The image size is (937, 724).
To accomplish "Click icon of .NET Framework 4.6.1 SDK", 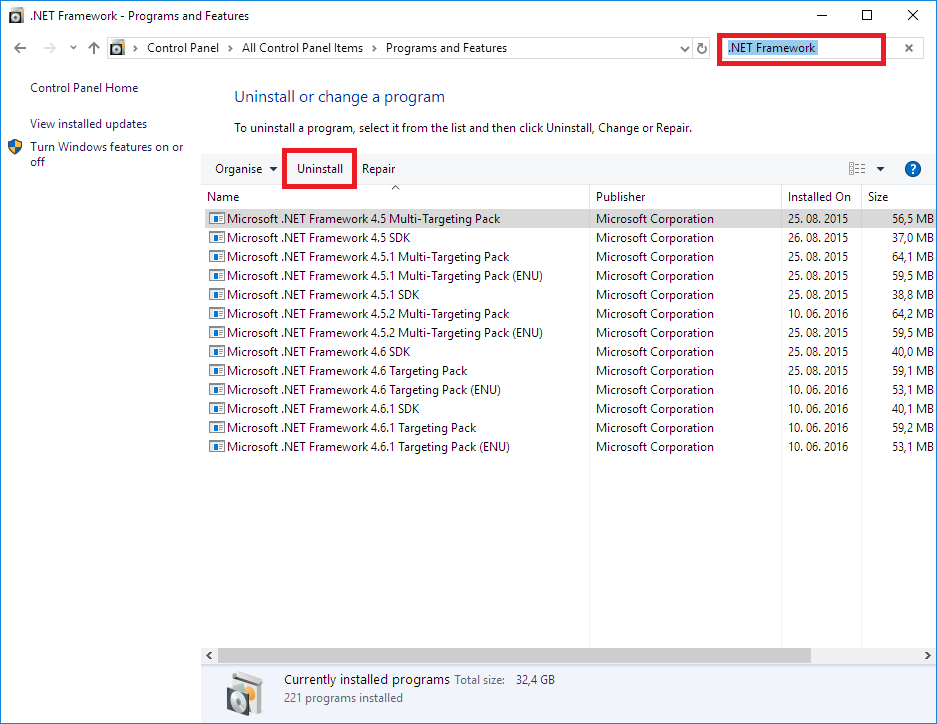I will pyautogui.click(x=216, y=409).
